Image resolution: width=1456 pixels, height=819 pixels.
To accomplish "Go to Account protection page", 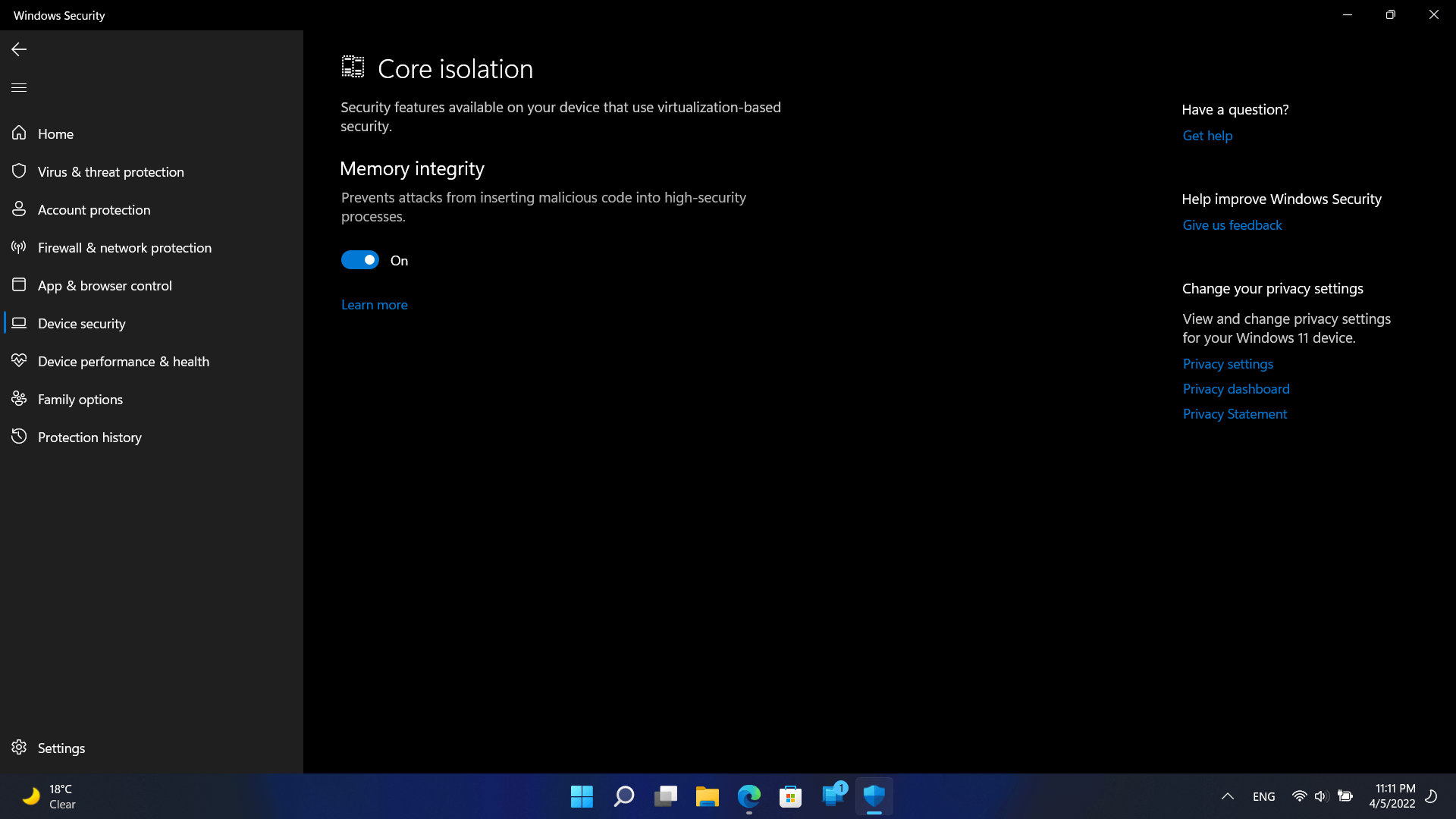I will pos(94,210).
